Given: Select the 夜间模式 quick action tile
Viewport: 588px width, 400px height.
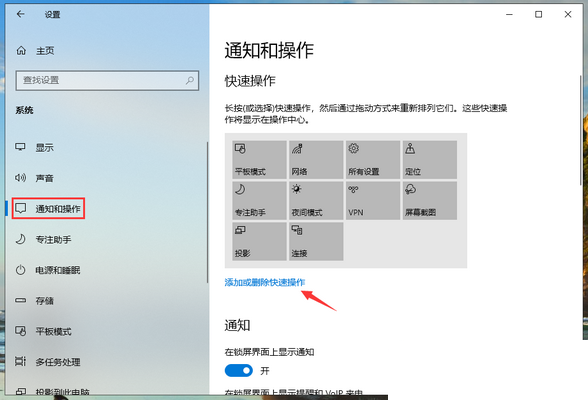Looking at the screenshot, I should 316,201.
